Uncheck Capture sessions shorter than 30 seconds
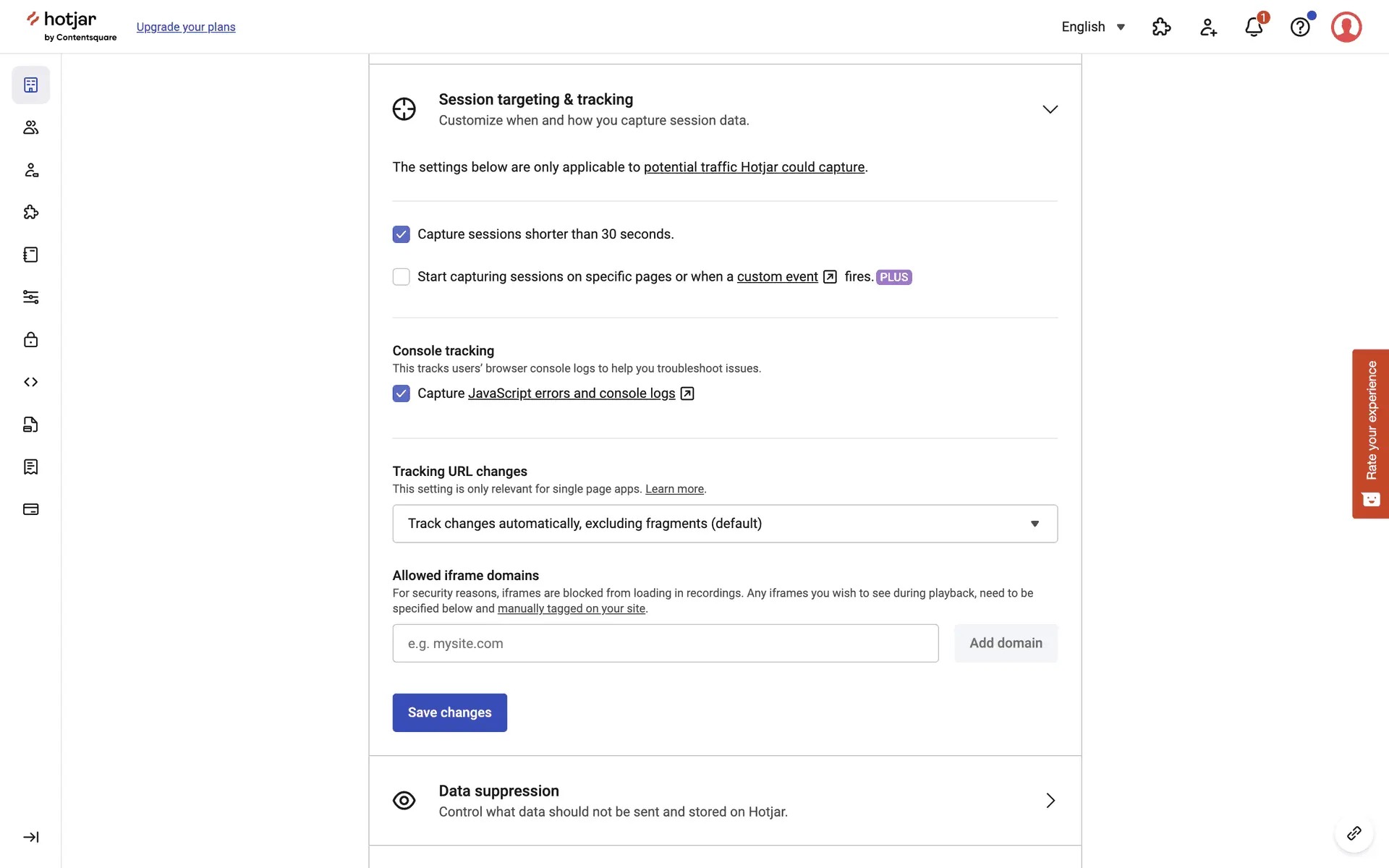 401,234
